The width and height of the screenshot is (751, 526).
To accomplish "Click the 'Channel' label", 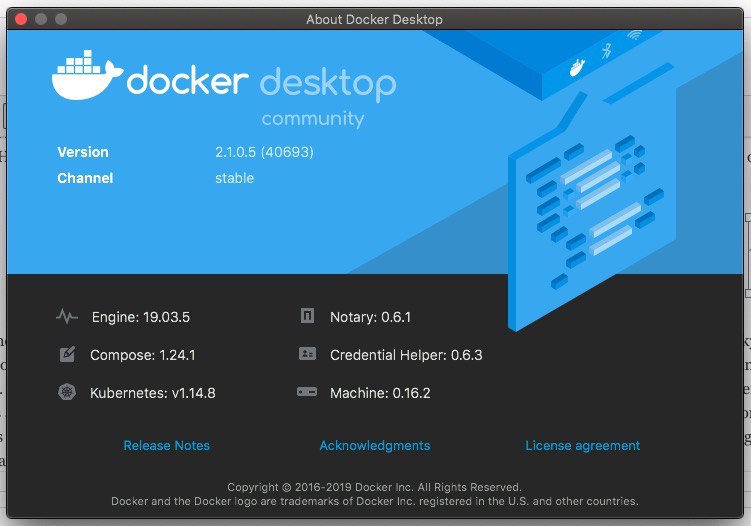I will (x=85, y=178).
